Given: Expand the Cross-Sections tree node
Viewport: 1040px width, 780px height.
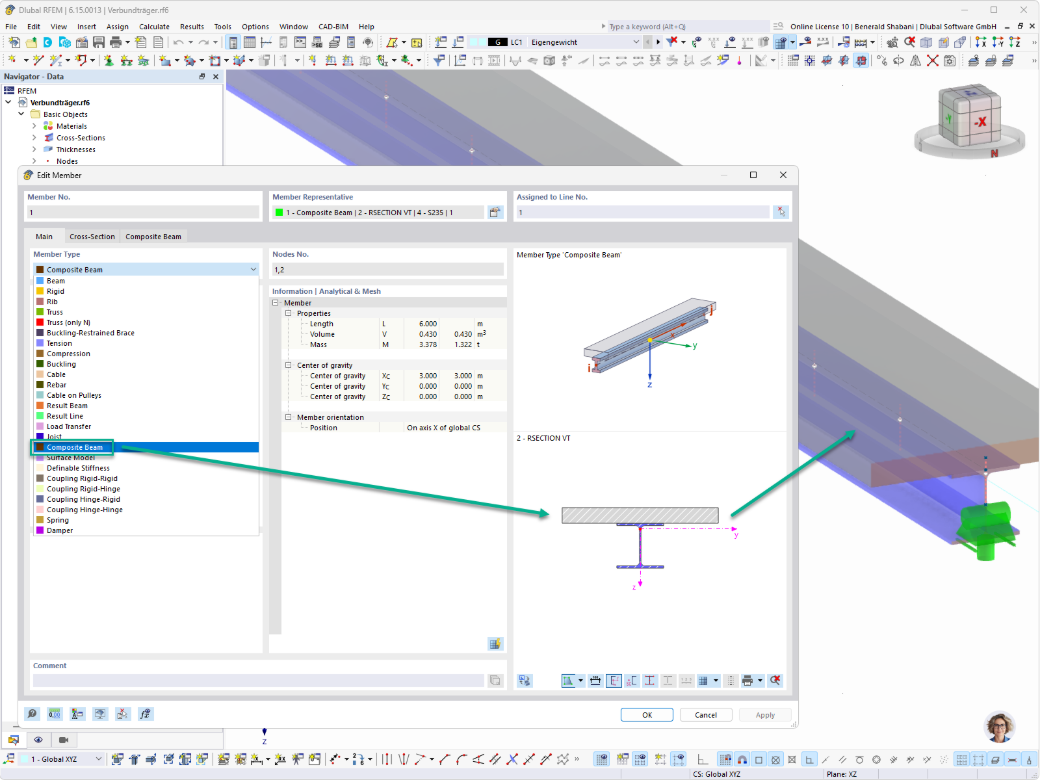Looking at the screenshot, I should click(x=34, y=138).
